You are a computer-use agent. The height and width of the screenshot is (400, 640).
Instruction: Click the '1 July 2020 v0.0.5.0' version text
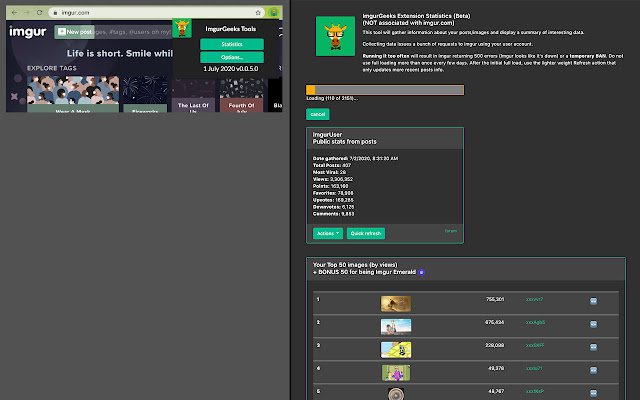click(x=231, y=69)
